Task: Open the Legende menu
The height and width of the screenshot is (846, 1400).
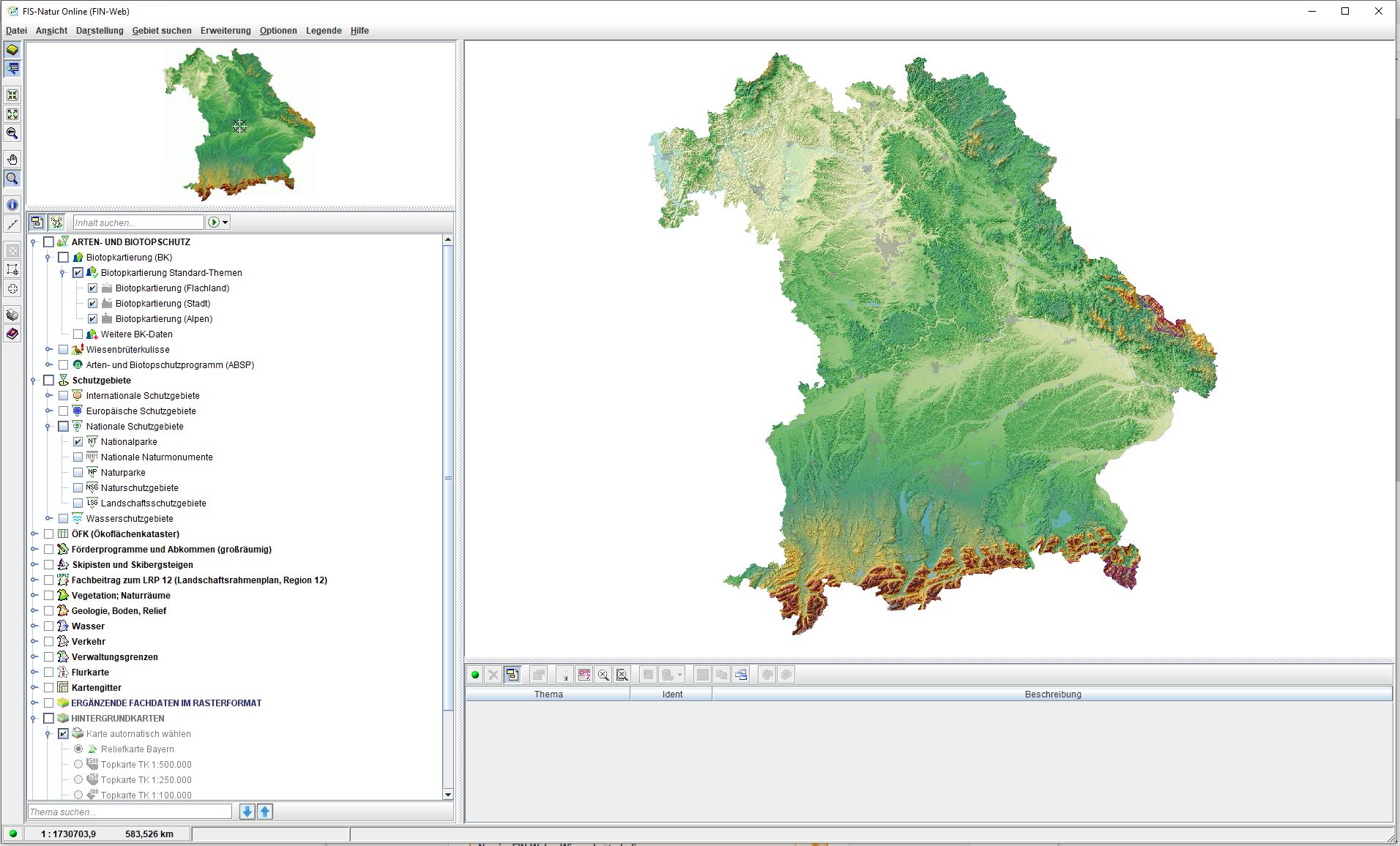Action: (x=324, y=31)
